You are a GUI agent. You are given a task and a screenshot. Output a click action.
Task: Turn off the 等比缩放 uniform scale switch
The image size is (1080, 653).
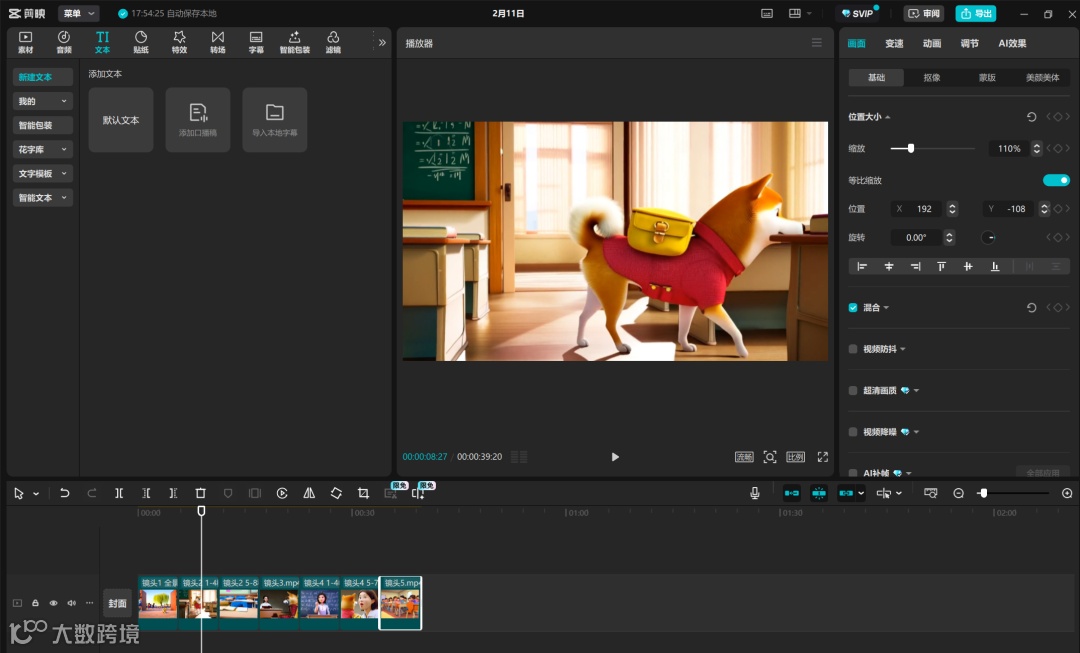point(1056,180)
